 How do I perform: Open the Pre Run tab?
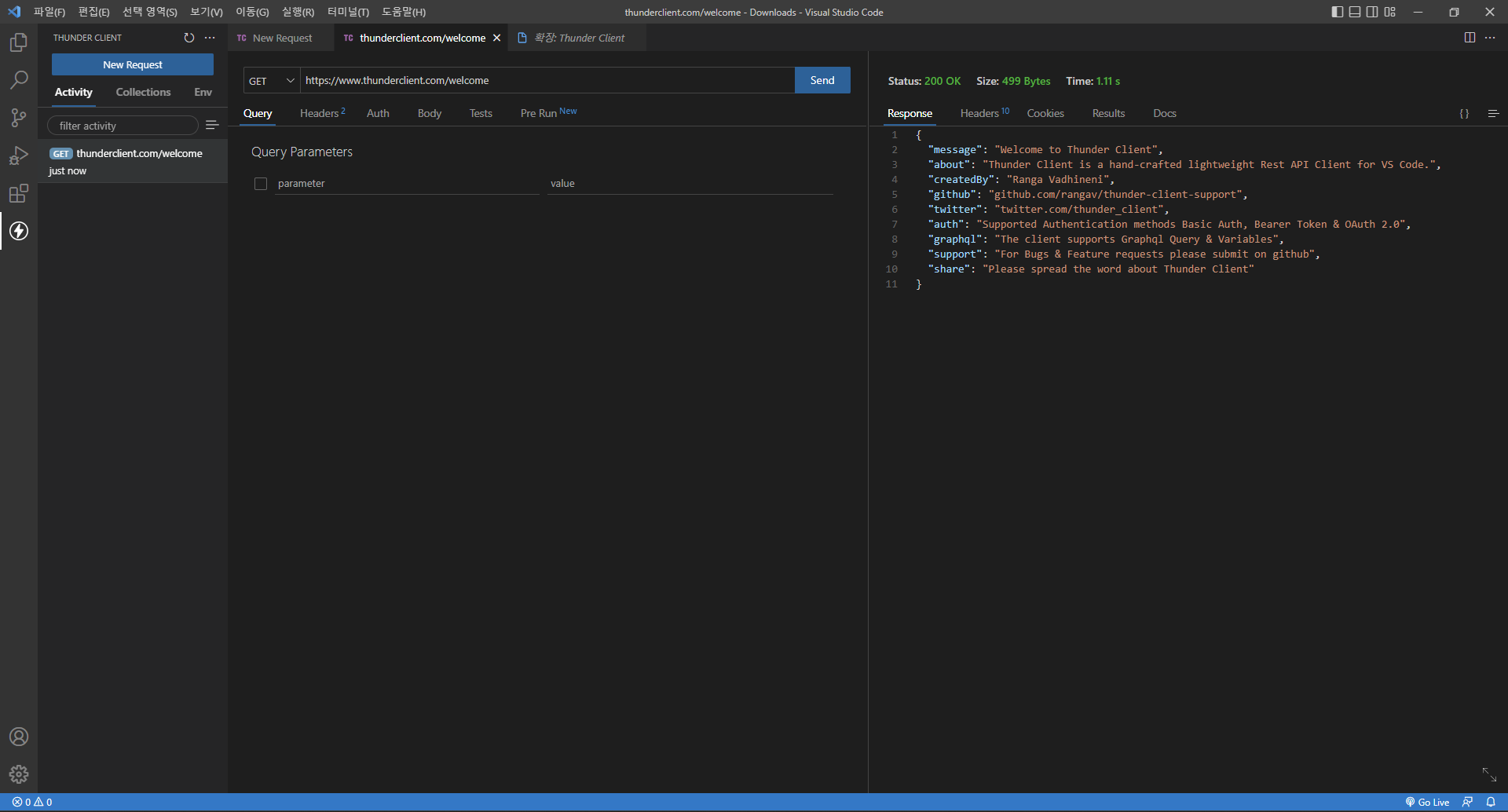tap(548, 113)
